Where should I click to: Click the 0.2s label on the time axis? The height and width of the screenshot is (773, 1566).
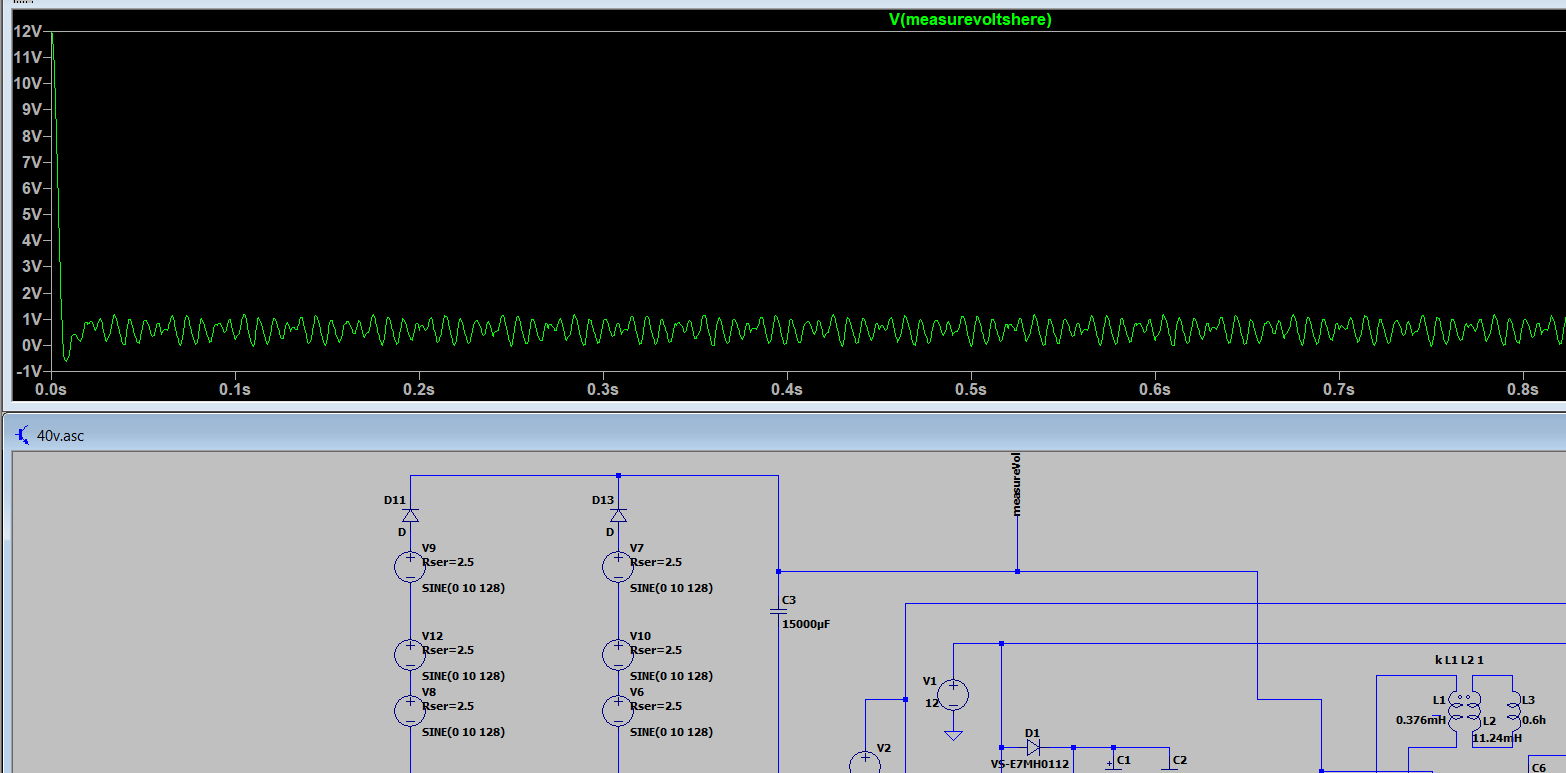[419, 389]
